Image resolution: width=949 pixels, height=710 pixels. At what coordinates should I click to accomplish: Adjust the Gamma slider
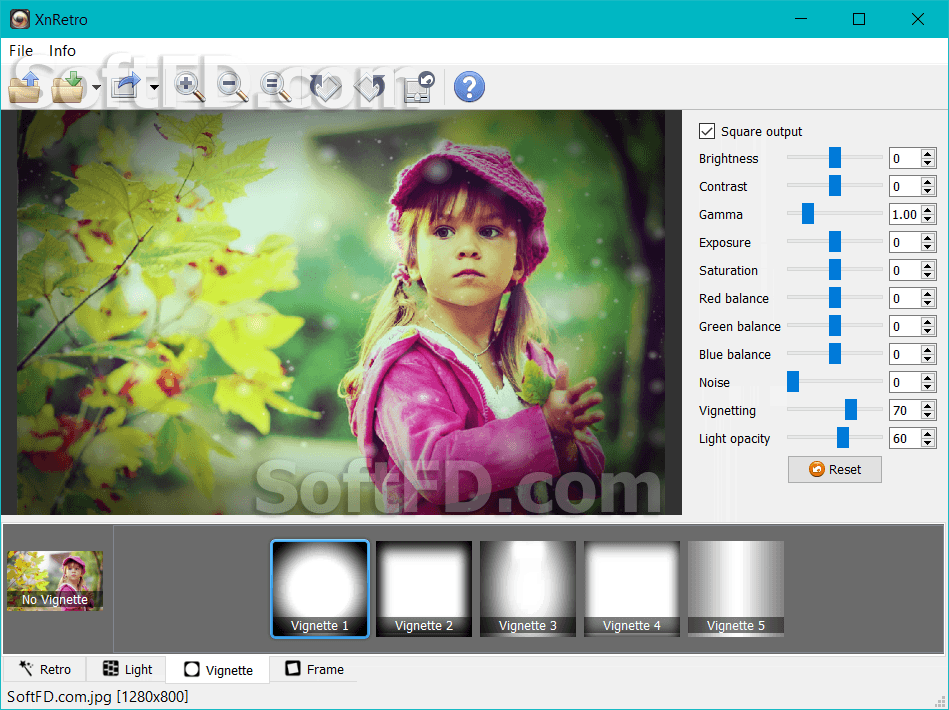coord(835,213)
